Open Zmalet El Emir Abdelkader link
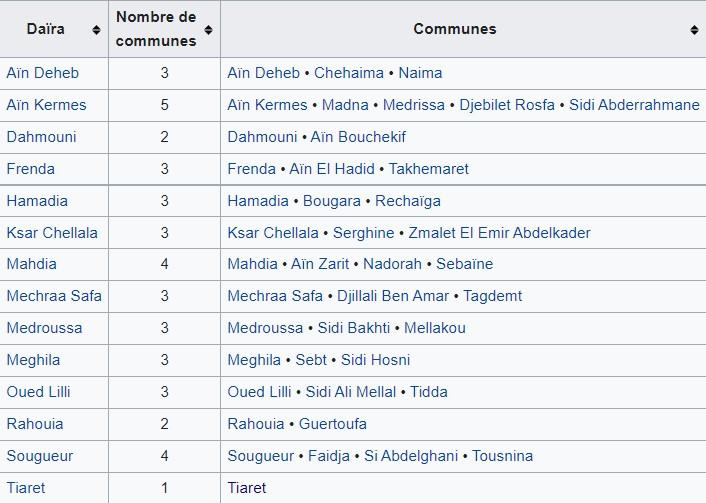The width and height of the screenshot is (706, 503). tap(499, 233)
